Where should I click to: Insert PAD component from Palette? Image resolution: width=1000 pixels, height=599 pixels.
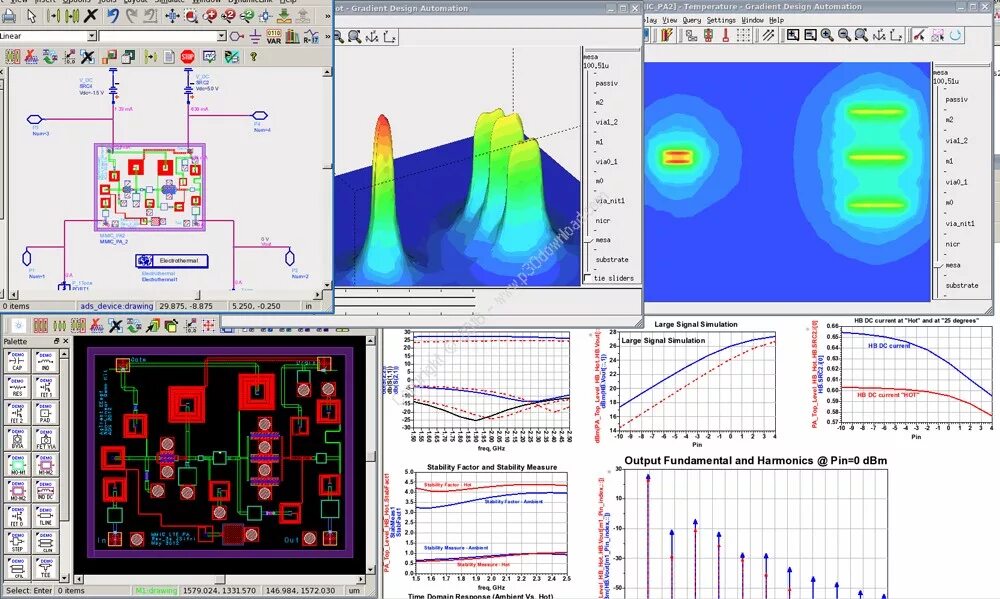click(45, 413)
